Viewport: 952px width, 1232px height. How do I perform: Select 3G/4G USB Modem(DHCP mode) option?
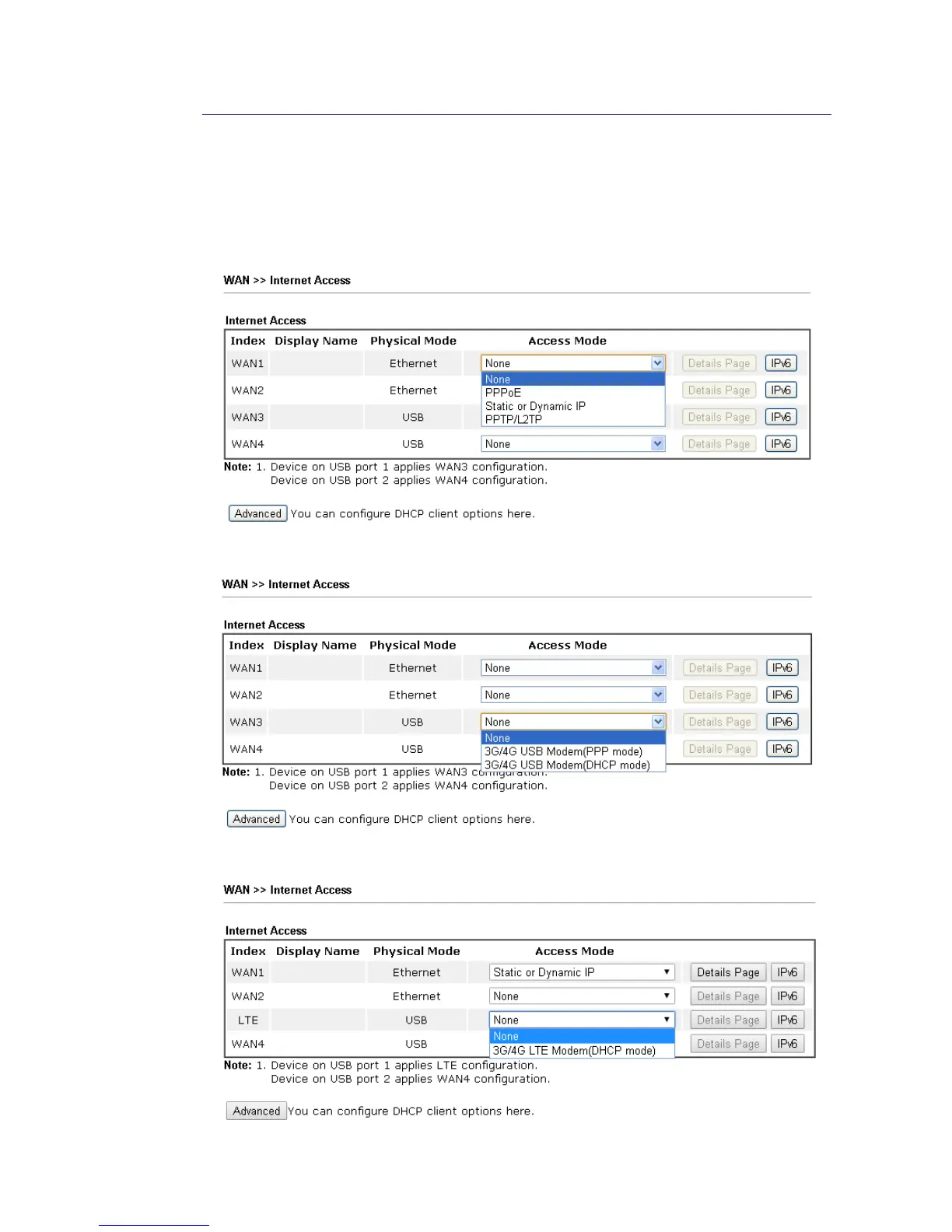click(573, 765)
